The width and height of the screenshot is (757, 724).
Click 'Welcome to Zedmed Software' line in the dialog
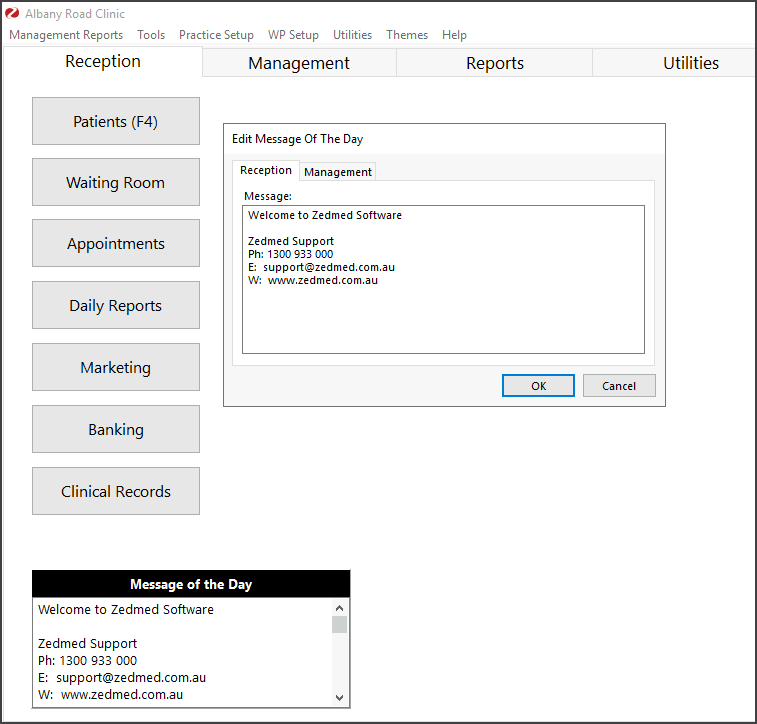pos(324,215)
